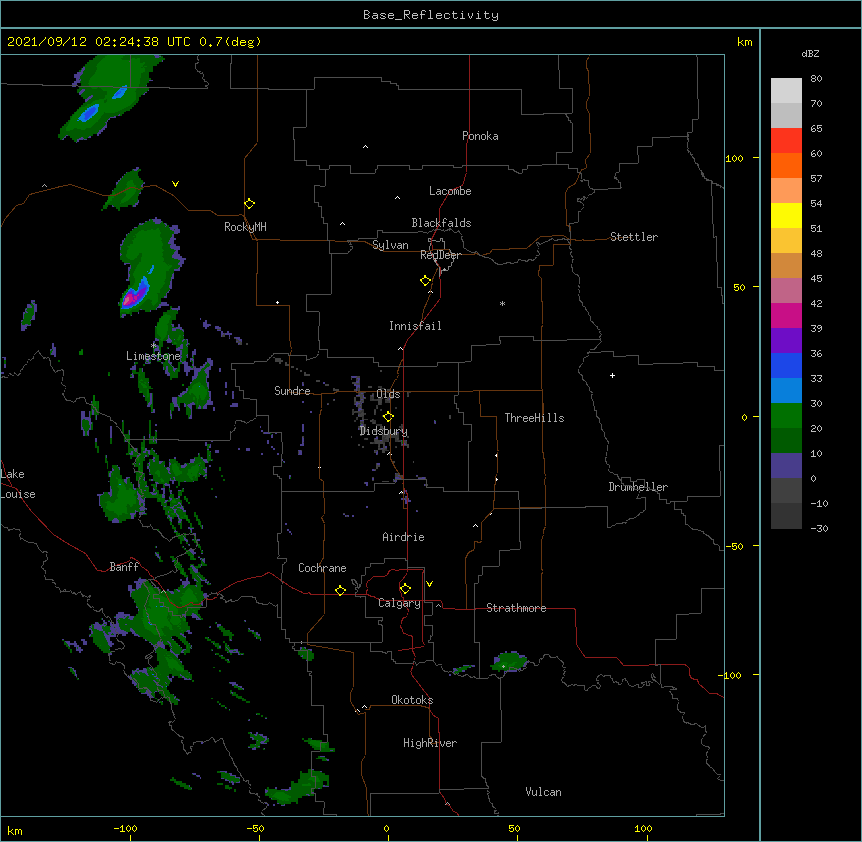
Task: Click the white plus marker west of Drumheller
Action: tap(612, 375)
